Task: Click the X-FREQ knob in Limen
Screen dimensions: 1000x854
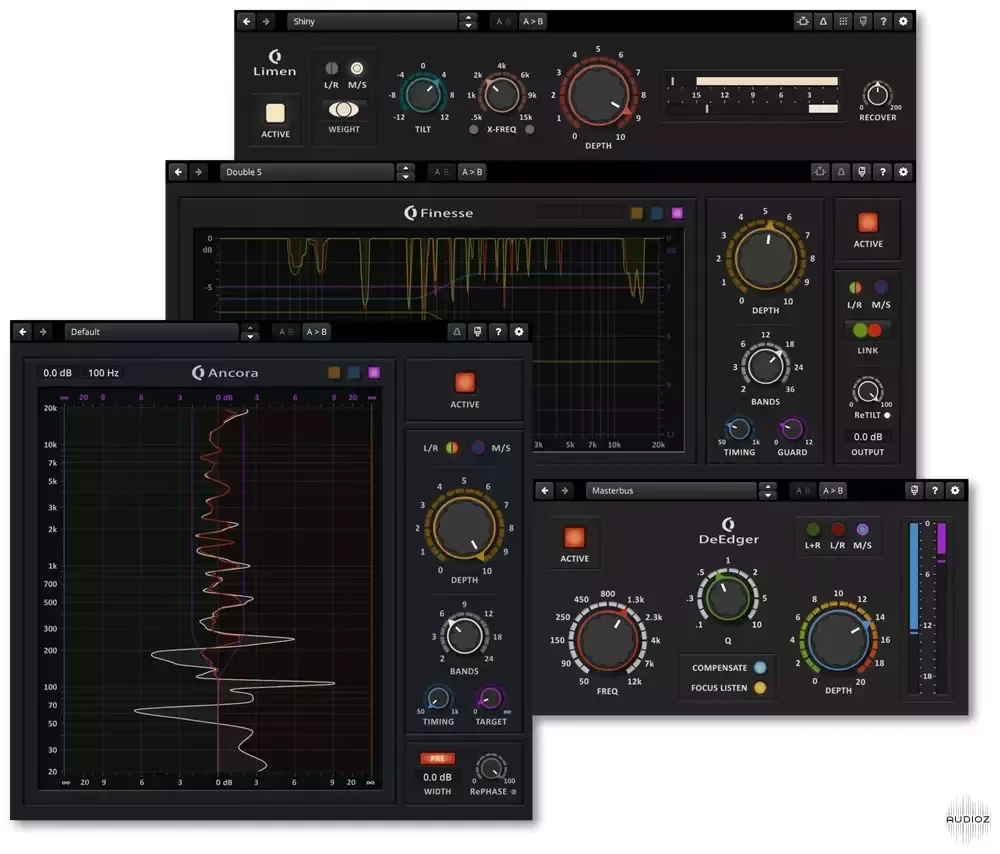Action: (501, 95)
